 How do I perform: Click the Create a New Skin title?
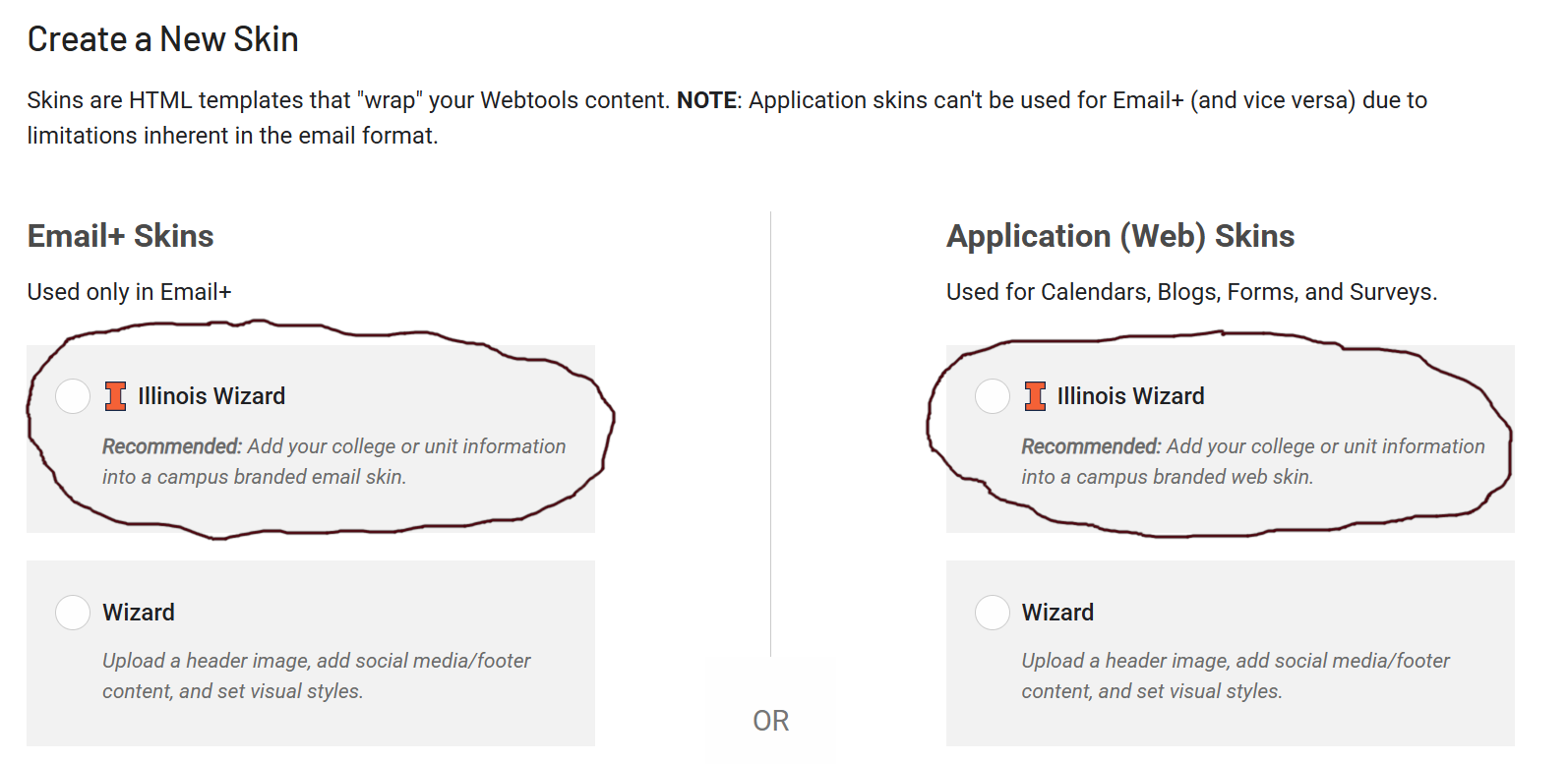[163, 39]
